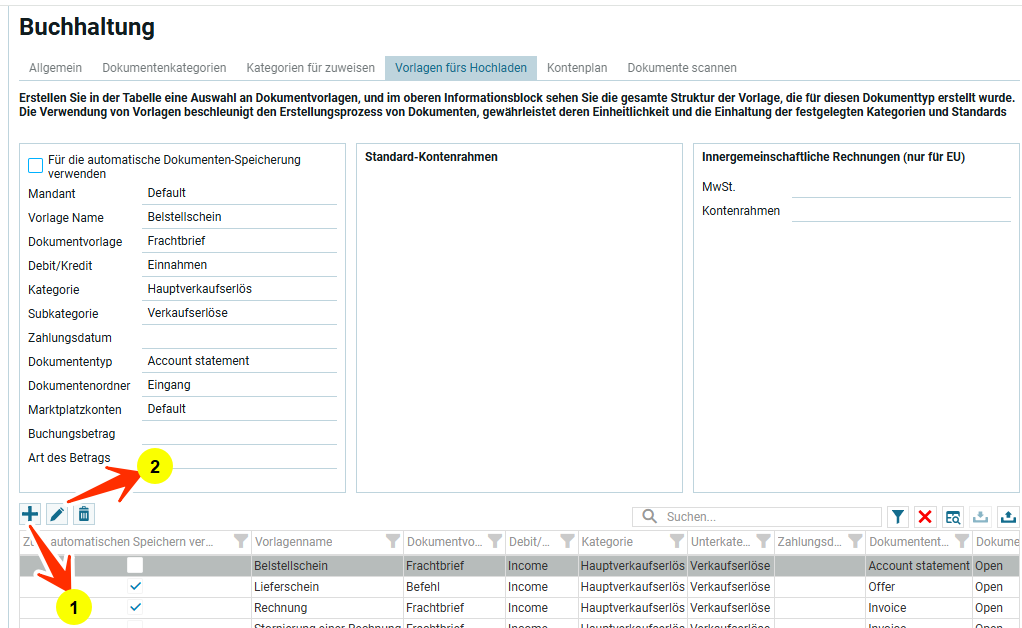
Task: Click the blue funnel filter icon beside search
Action: coord(898,516)
